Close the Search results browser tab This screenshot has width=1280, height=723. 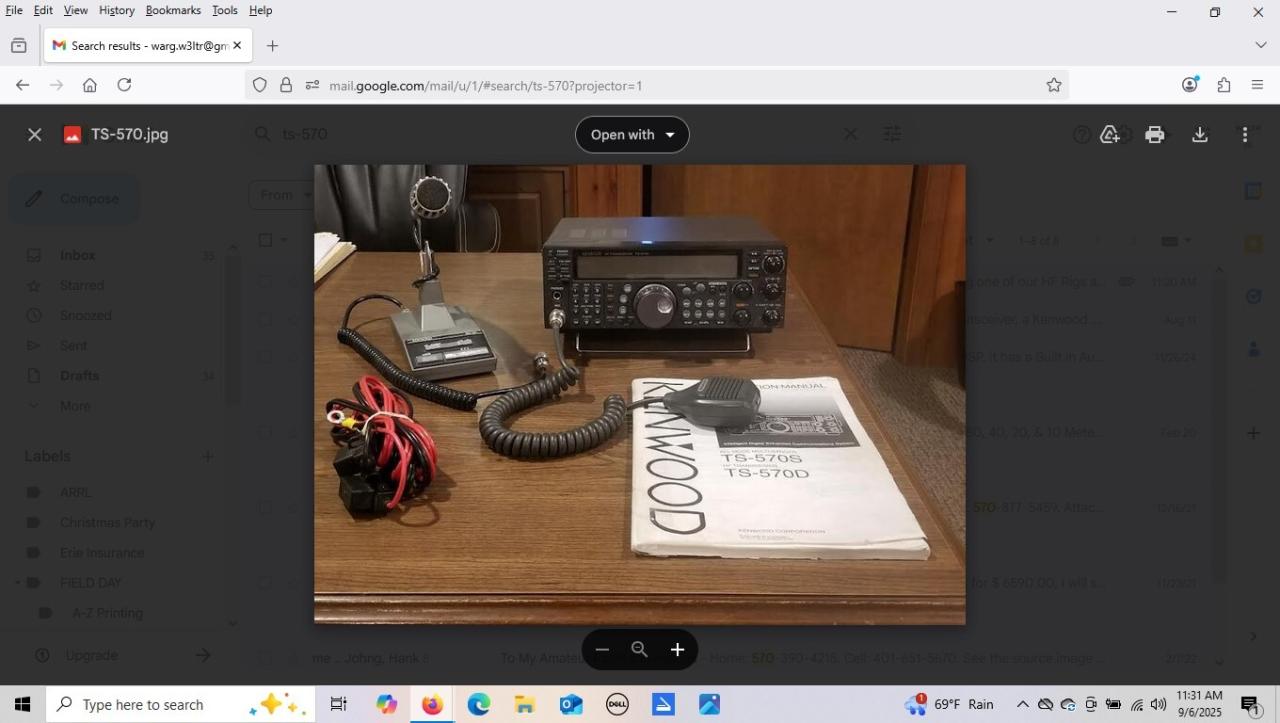(x=237, y=46)
